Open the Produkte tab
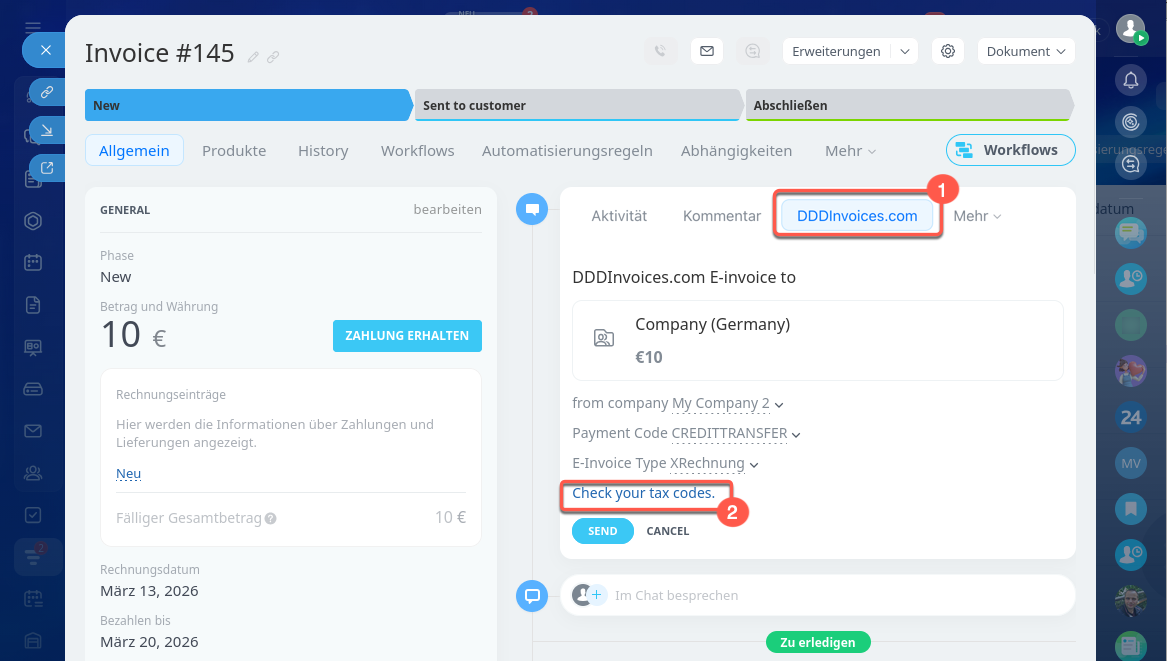 [x=234, y=150]
